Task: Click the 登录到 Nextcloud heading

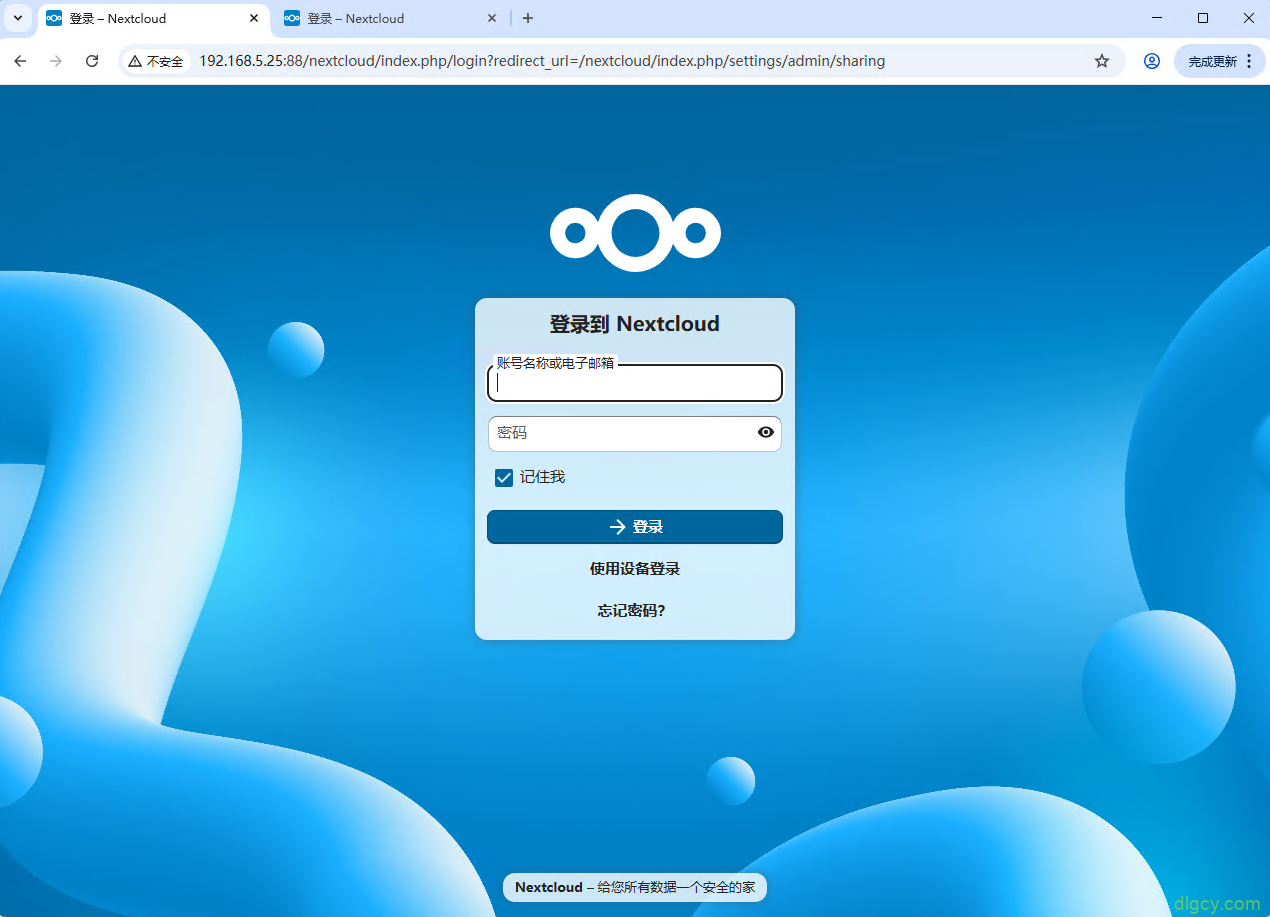Action: 635,324
